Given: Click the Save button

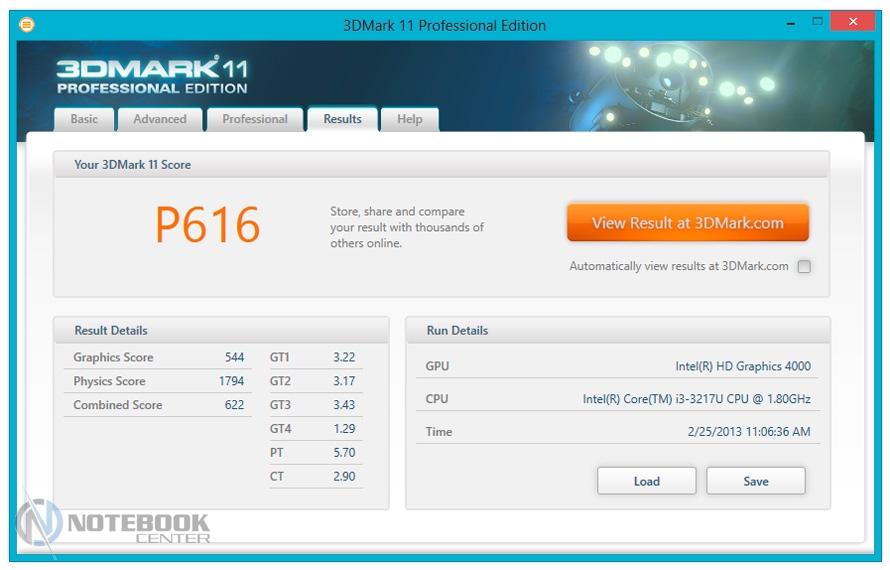Looking at the screenshot, I should [x=755, y=481].
